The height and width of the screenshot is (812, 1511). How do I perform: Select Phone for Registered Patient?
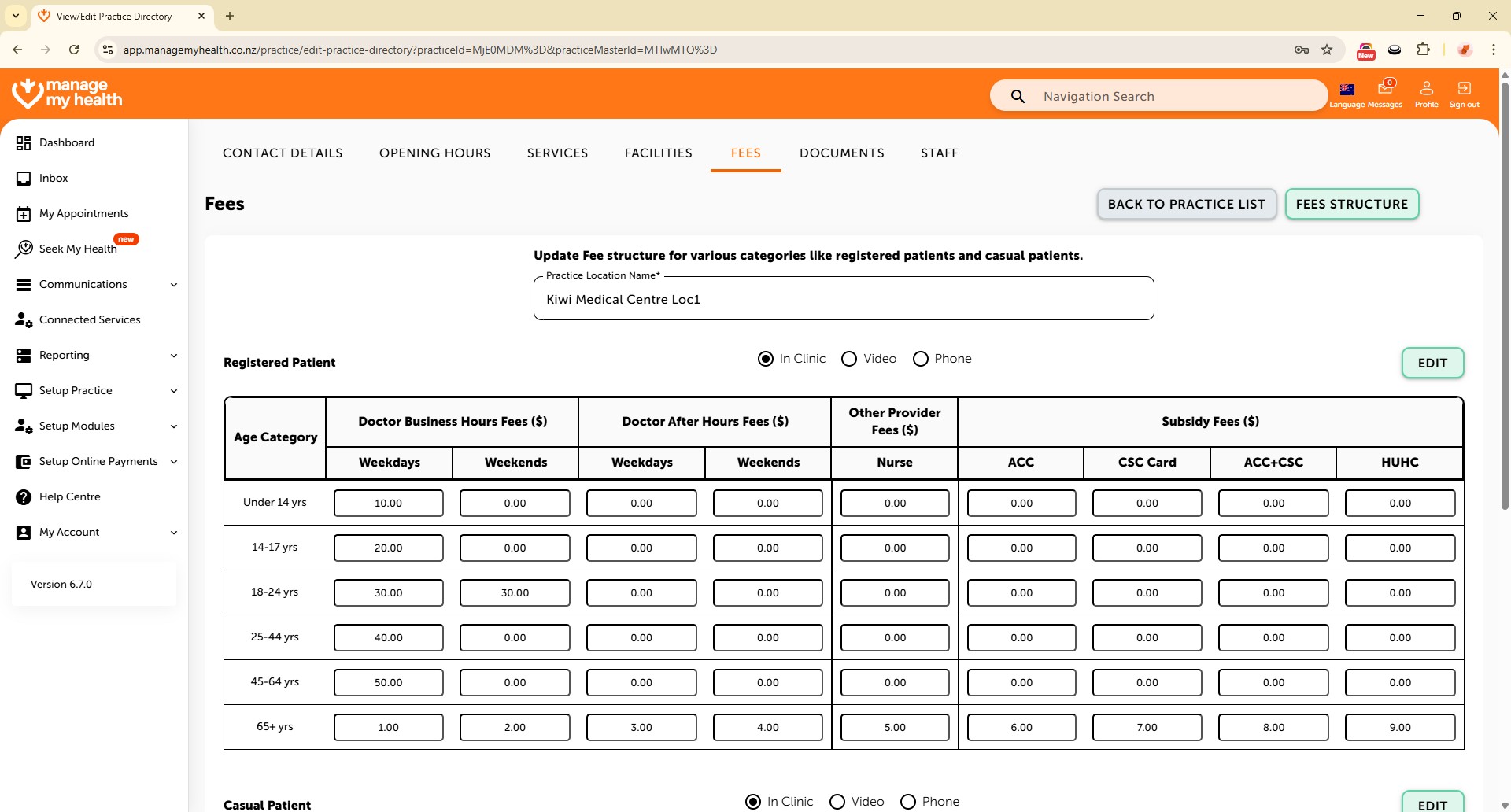click(920, 359)
